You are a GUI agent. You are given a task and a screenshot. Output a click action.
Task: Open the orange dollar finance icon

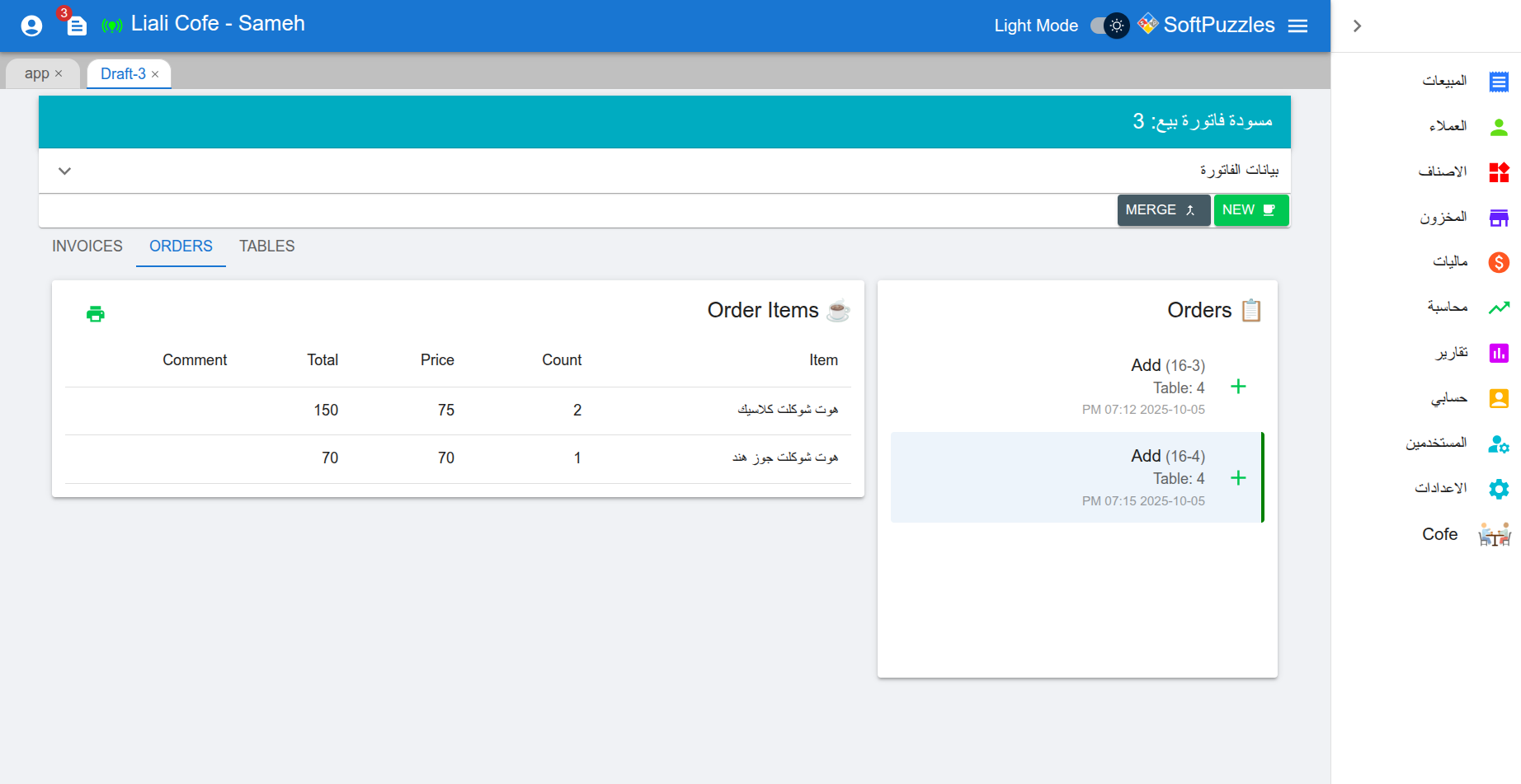1498,262
